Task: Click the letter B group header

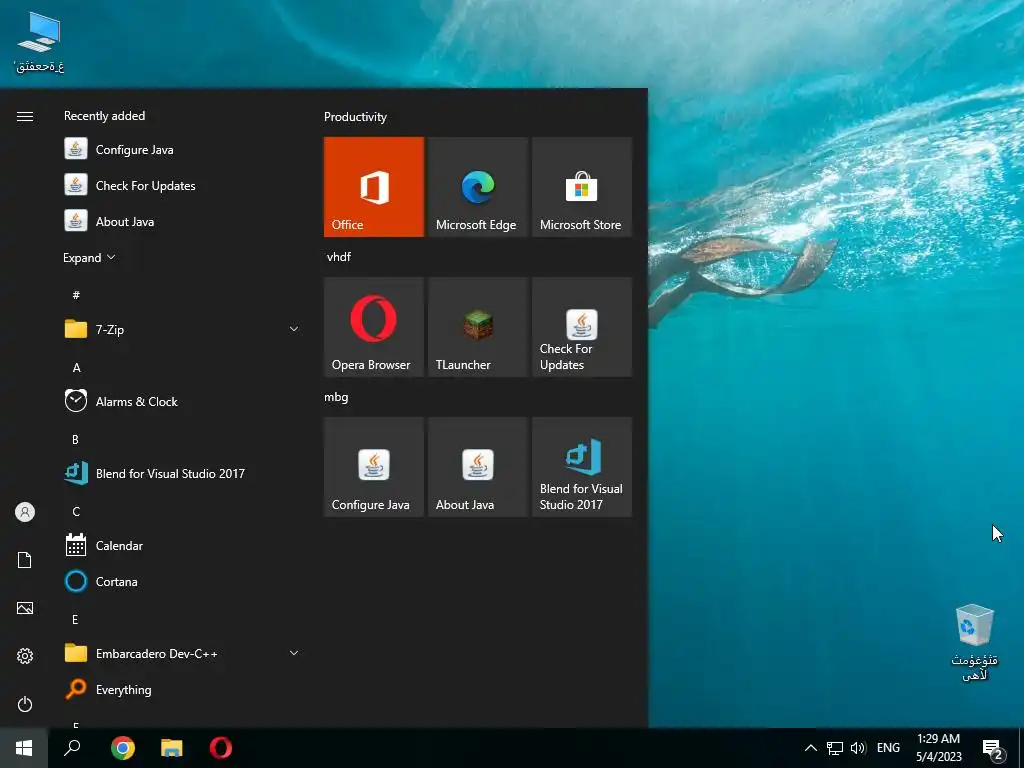Action: pos(75,440)
